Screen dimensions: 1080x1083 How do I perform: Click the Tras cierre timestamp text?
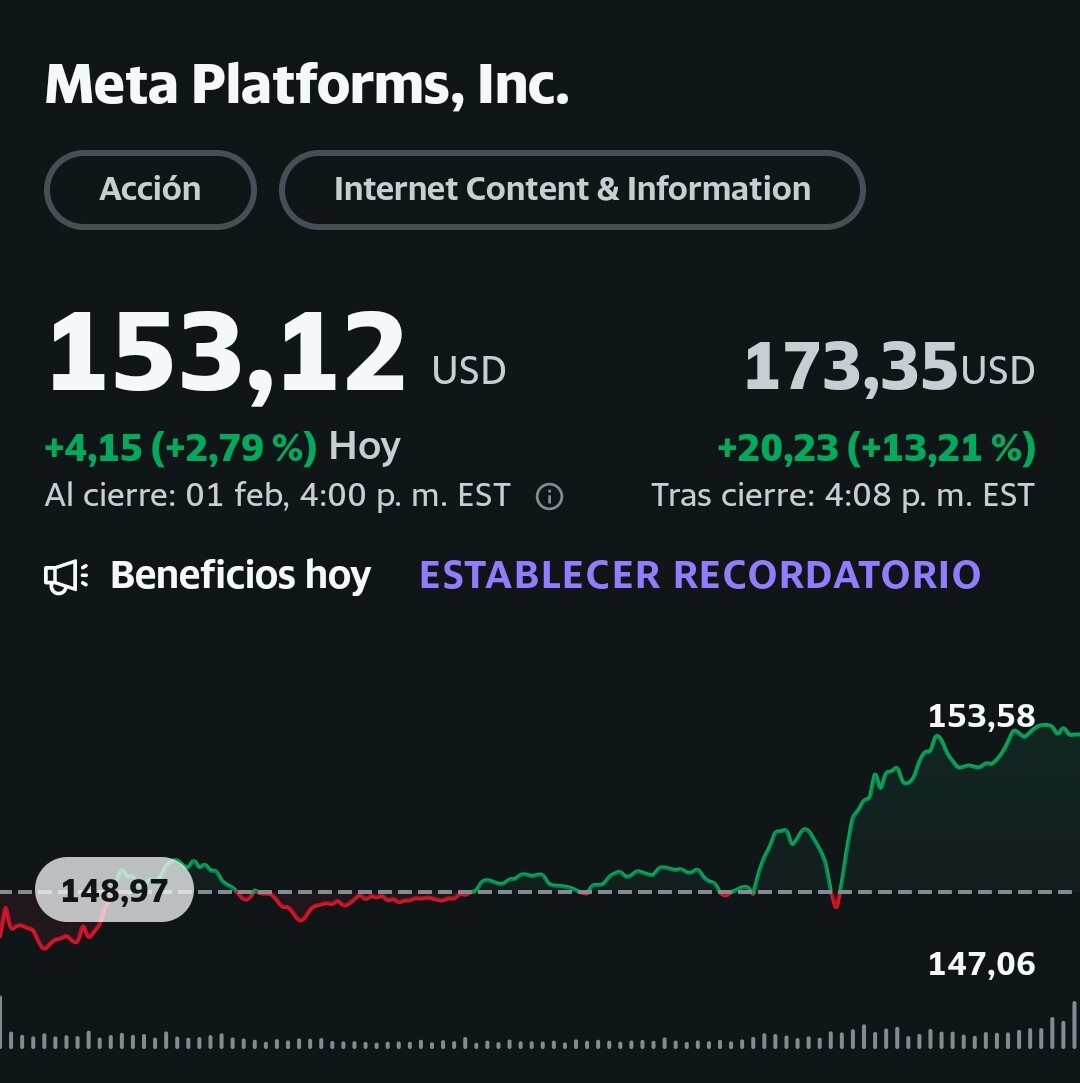[842, 496]
